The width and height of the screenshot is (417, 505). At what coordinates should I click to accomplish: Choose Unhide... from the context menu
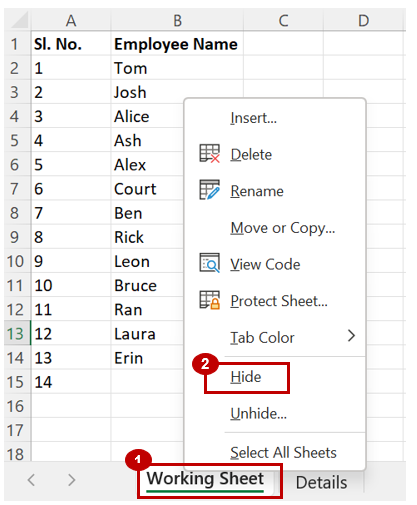click(x=258, y=414)
